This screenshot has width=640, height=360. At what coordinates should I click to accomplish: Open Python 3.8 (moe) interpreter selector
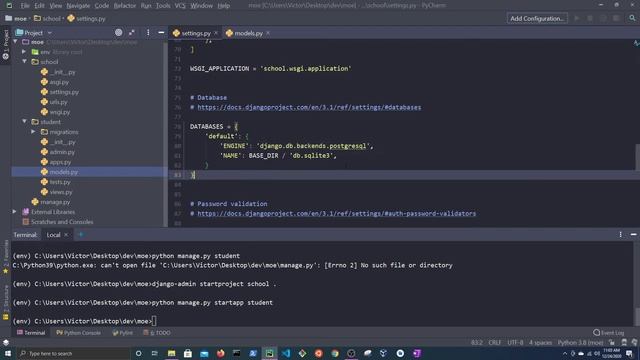[580, 342]
